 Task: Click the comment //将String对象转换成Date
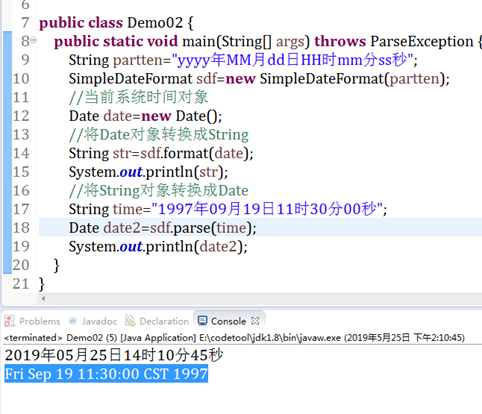point(159,191)
